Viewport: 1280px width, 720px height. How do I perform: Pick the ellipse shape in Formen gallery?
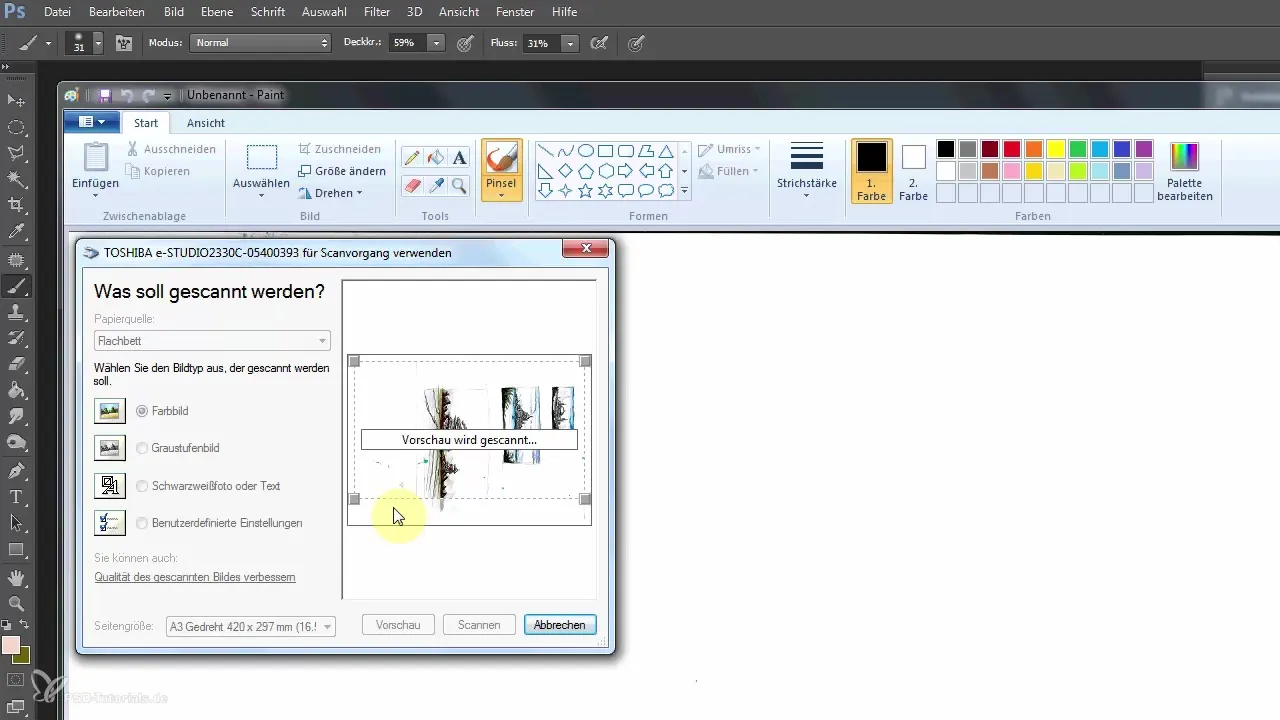coord(586,151)
